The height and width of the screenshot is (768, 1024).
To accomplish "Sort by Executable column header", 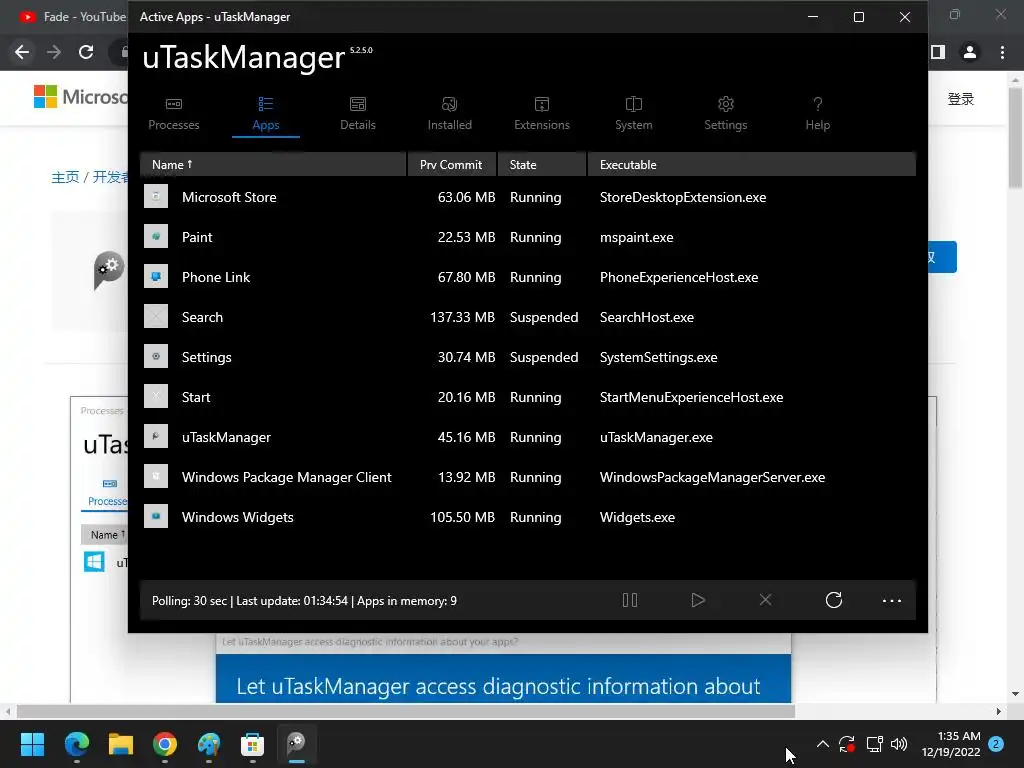I will [752, 165].
